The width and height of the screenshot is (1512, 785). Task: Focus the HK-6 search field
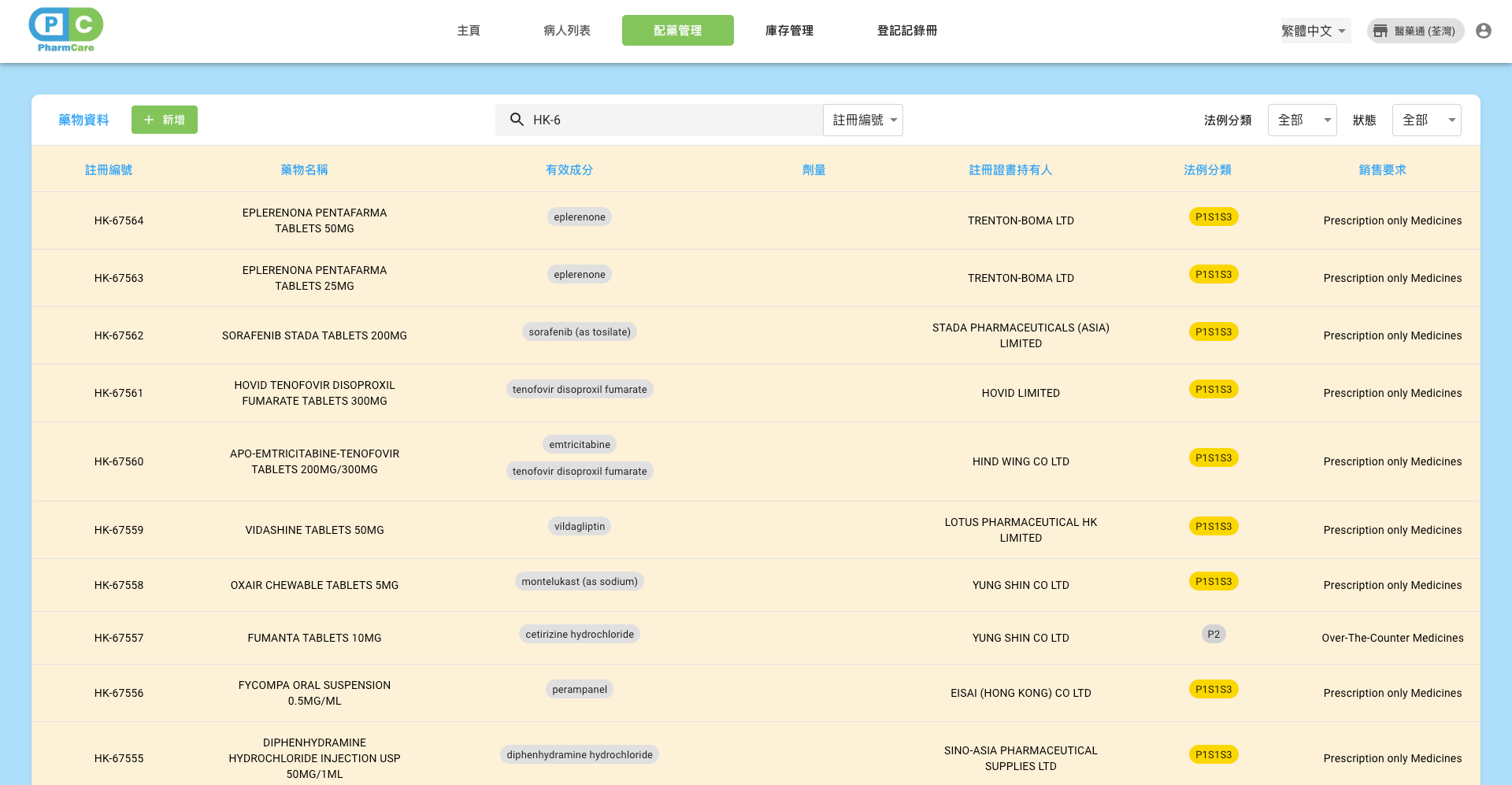point(659,120)
